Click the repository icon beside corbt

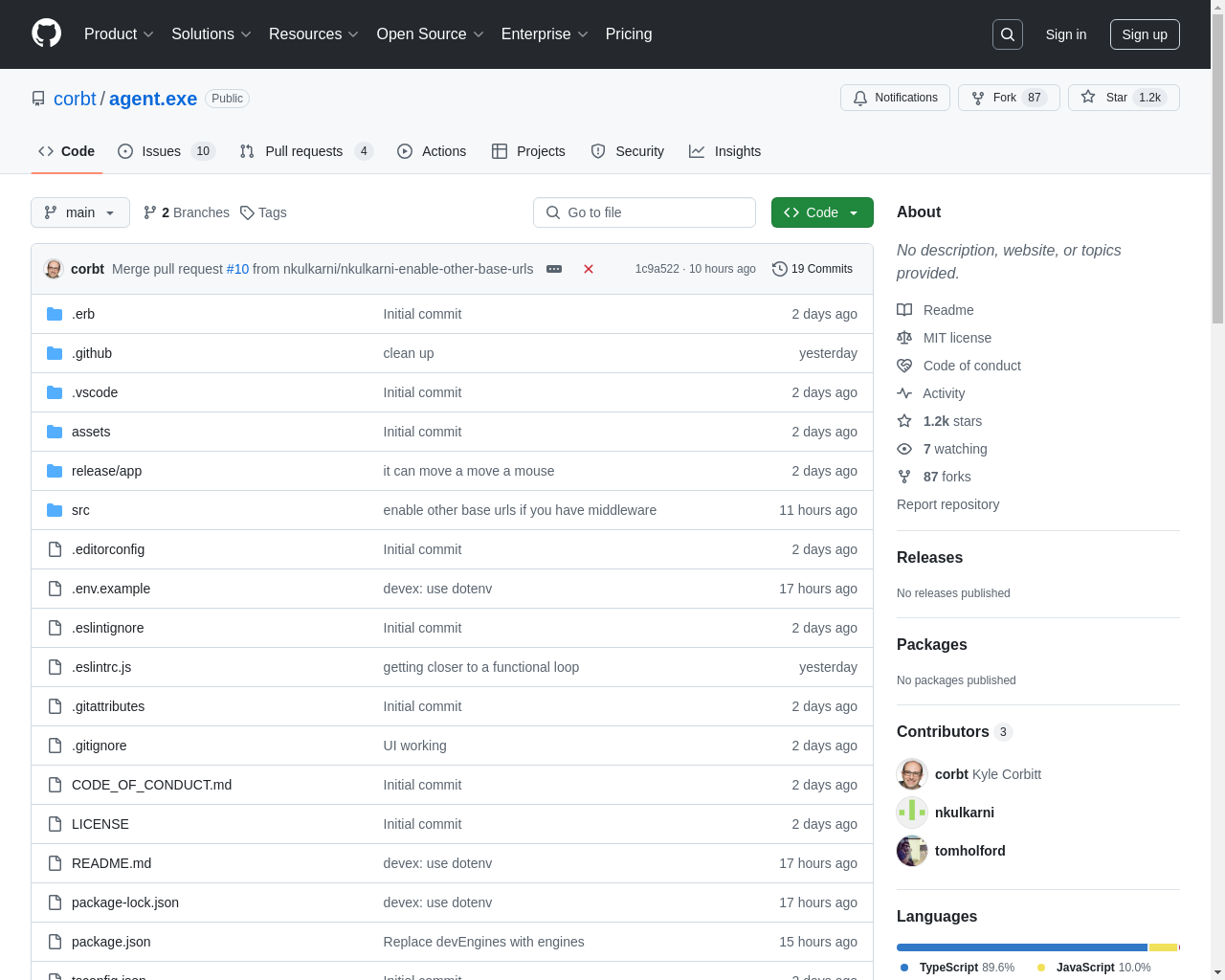(38, 99)
